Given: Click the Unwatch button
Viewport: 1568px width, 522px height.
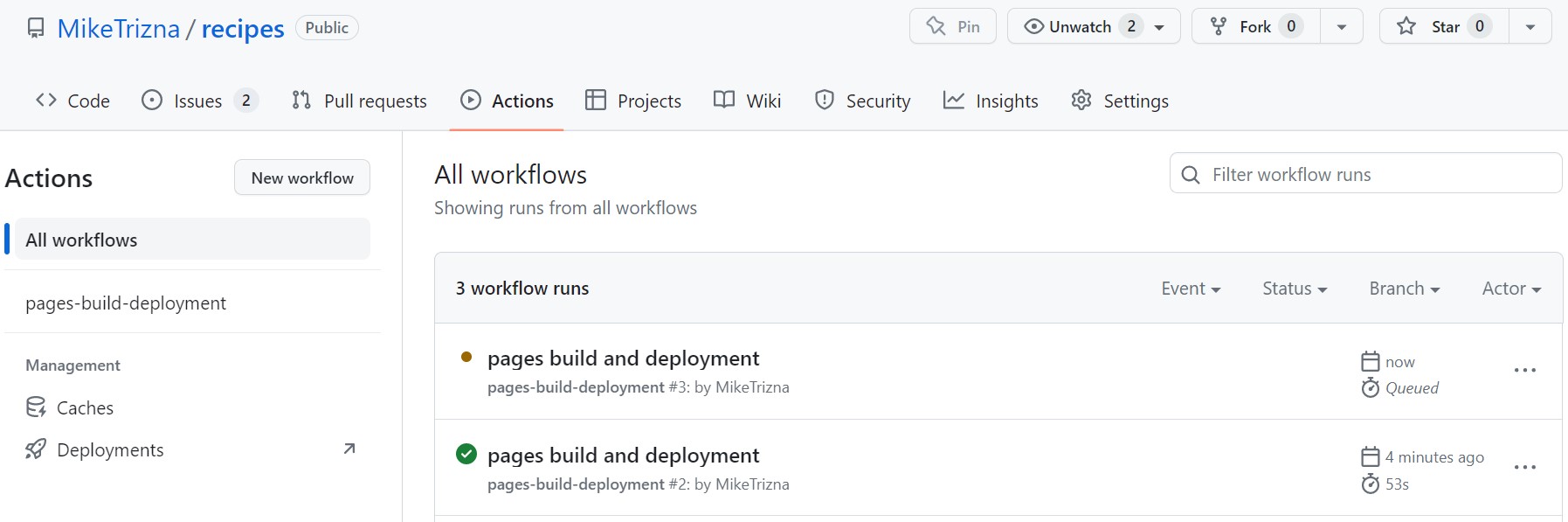Looking at the screenshot, I should pos(1094,26).
